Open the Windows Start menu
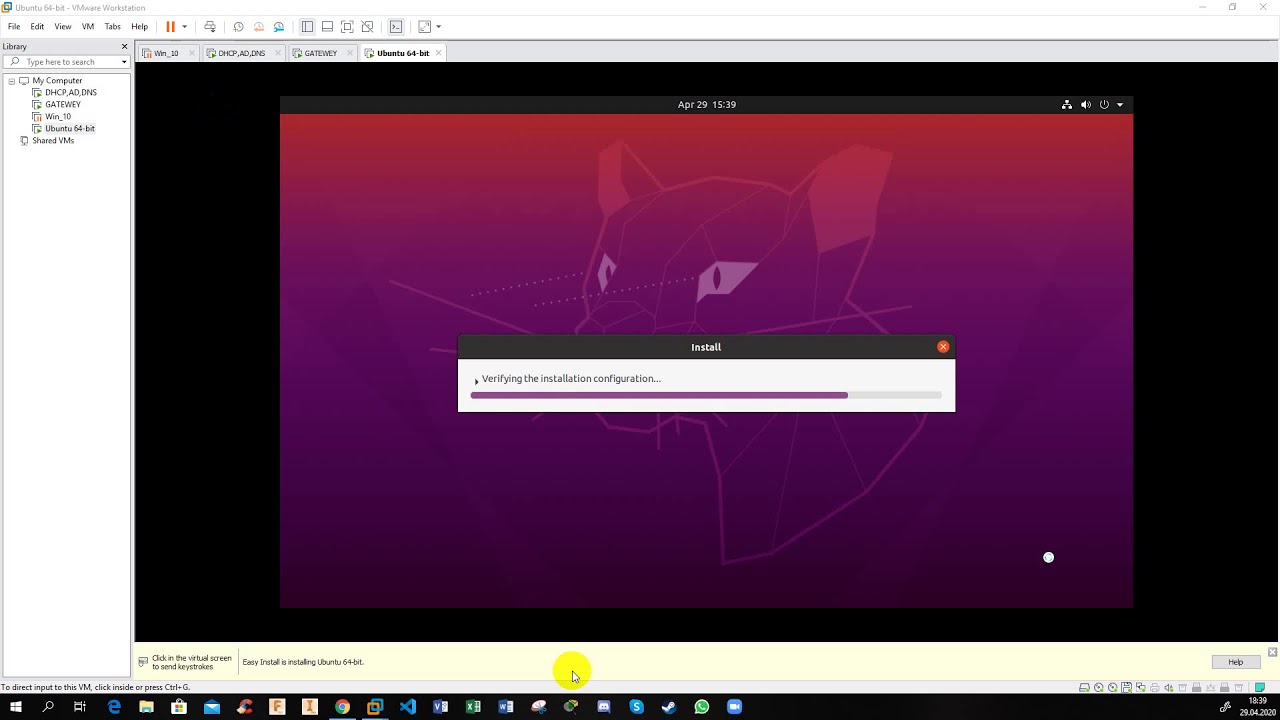Screen dimensions: 1280x720 pos(16,707)
